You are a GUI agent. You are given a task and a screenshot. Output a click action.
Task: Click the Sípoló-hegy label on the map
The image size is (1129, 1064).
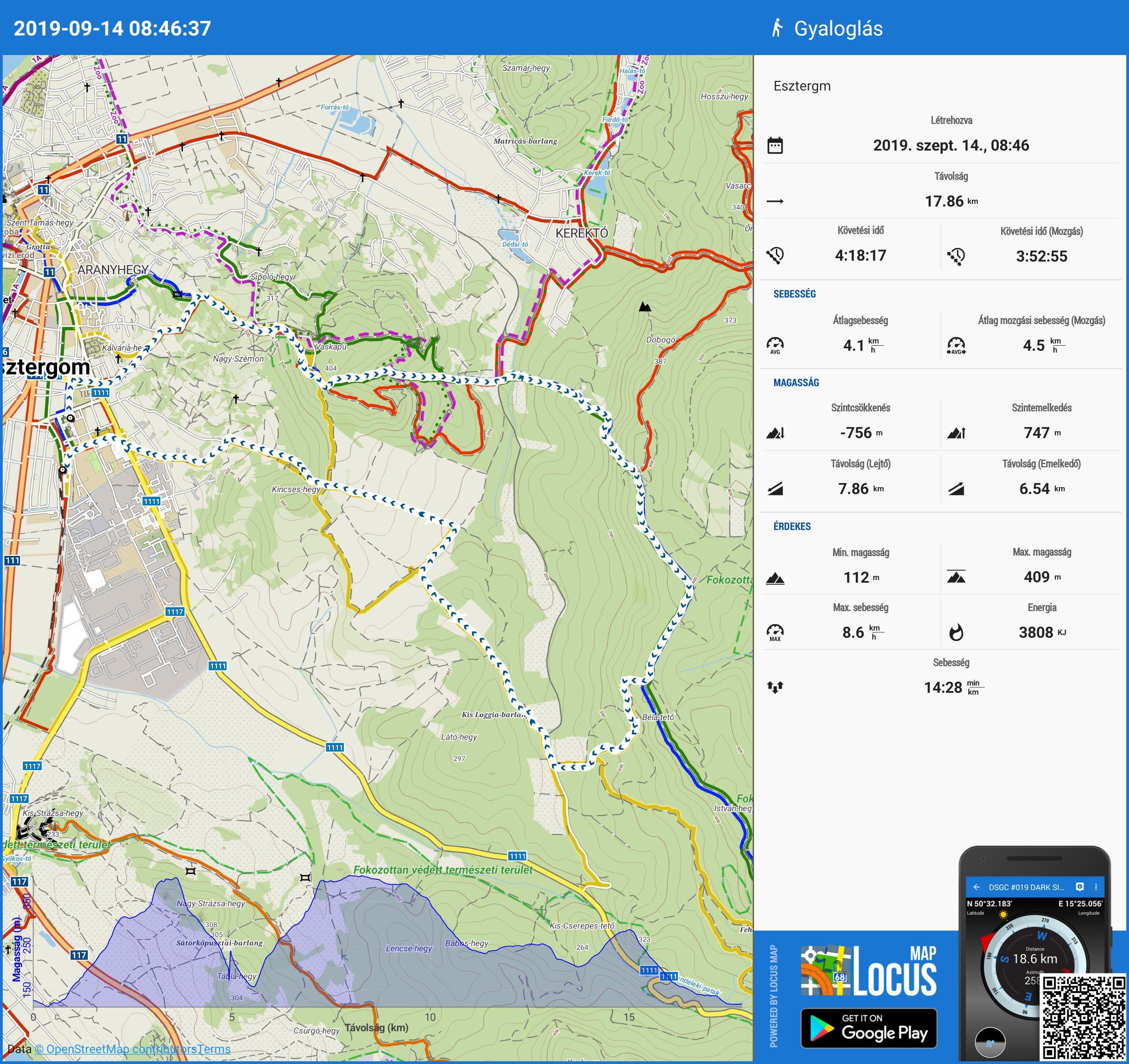273,277
